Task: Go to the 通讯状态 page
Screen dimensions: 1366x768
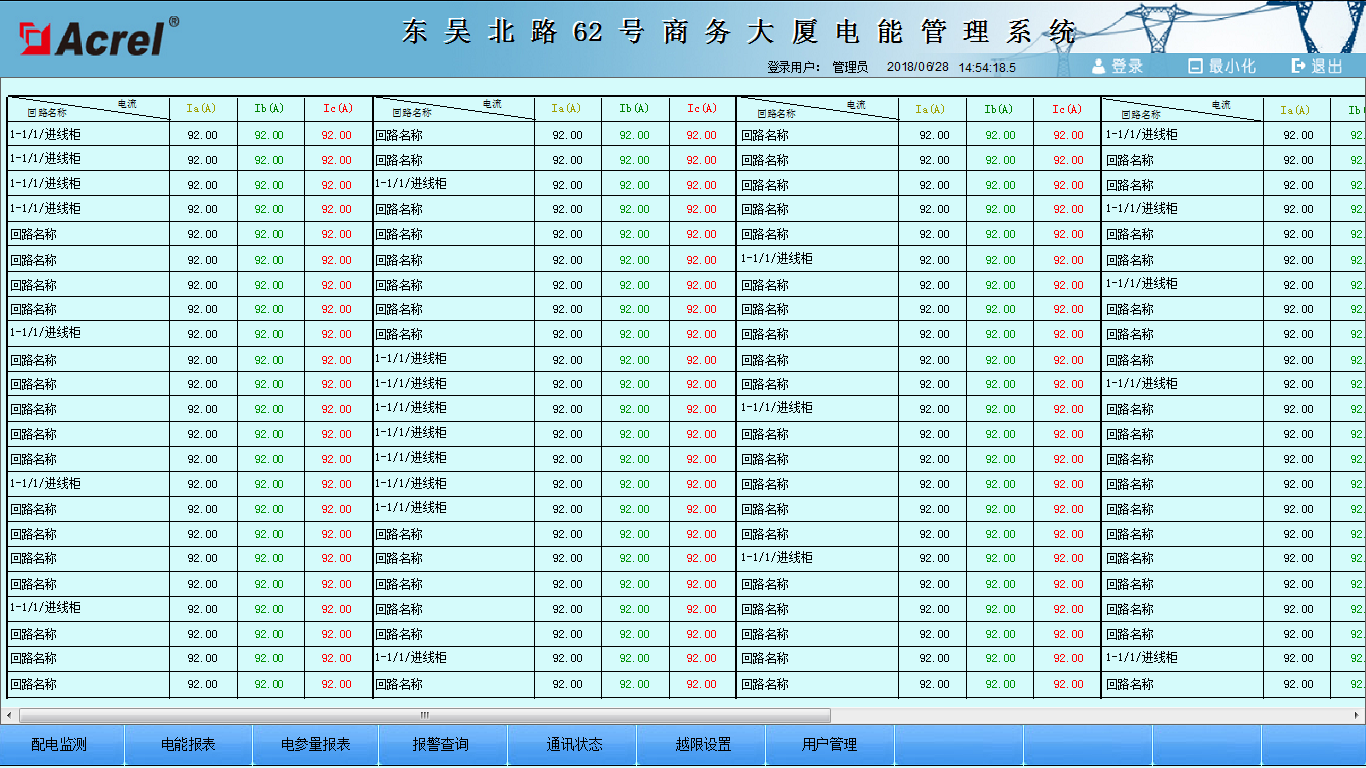Action: (x=574, y=745)
